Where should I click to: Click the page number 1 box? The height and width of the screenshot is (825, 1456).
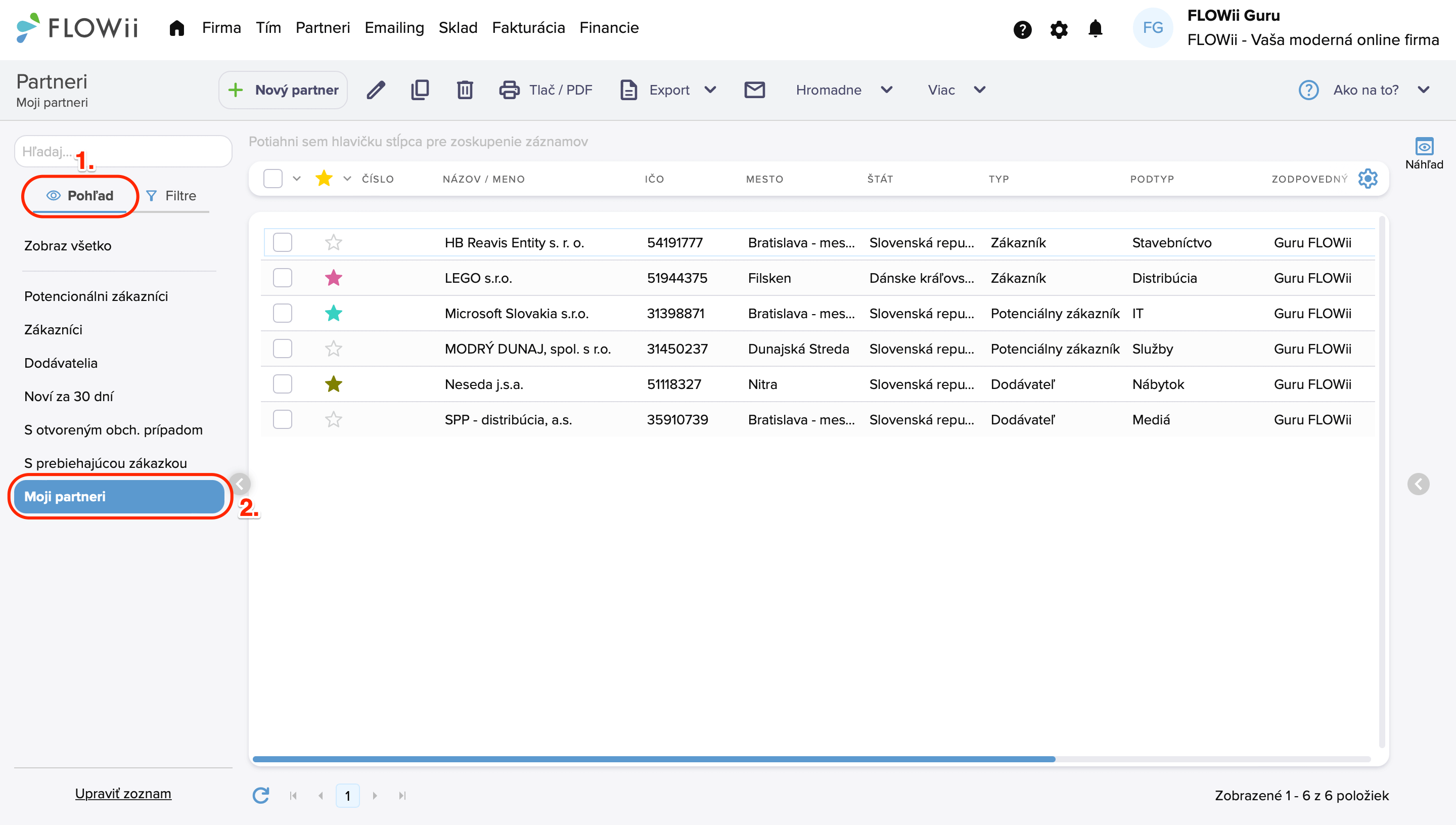coord(347,796)
